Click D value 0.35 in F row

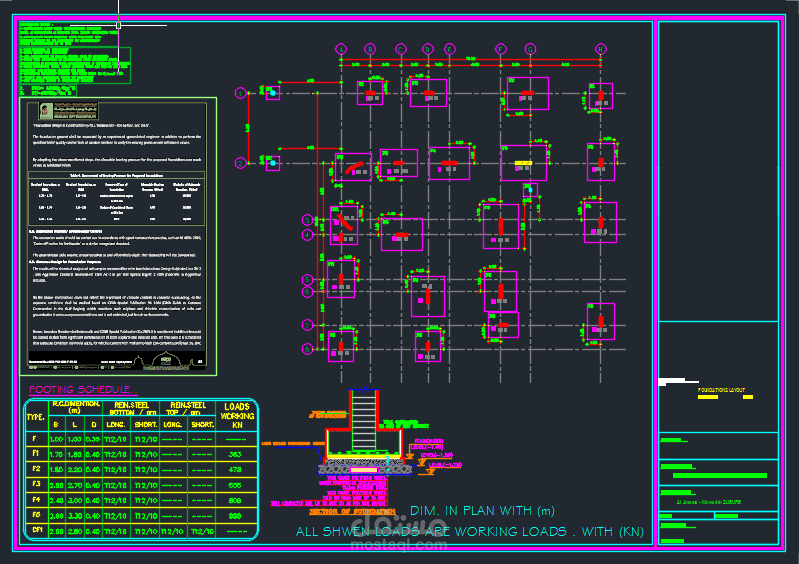point(93,439)
